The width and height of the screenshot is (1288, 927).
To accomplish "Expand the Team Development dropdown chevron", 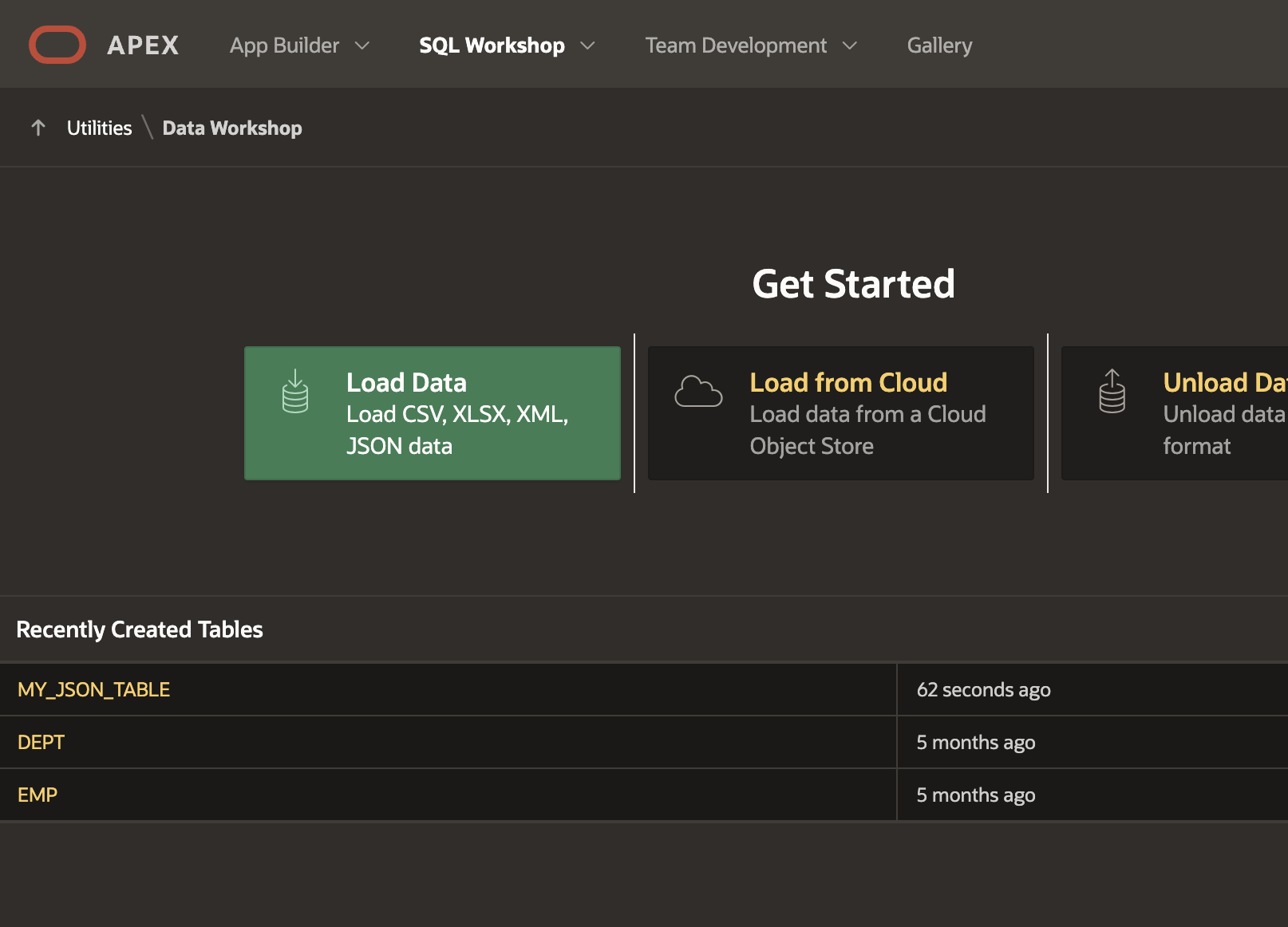I will point(850,46).
